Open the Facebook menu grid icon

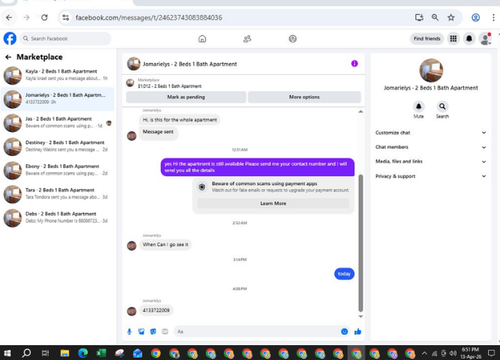(x=453, y=39)
